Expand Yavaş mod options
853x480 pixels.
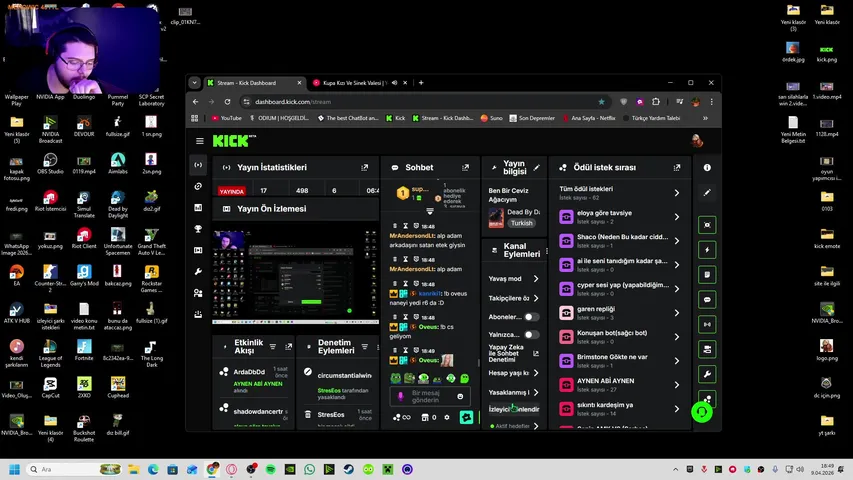tap(536, 279)
